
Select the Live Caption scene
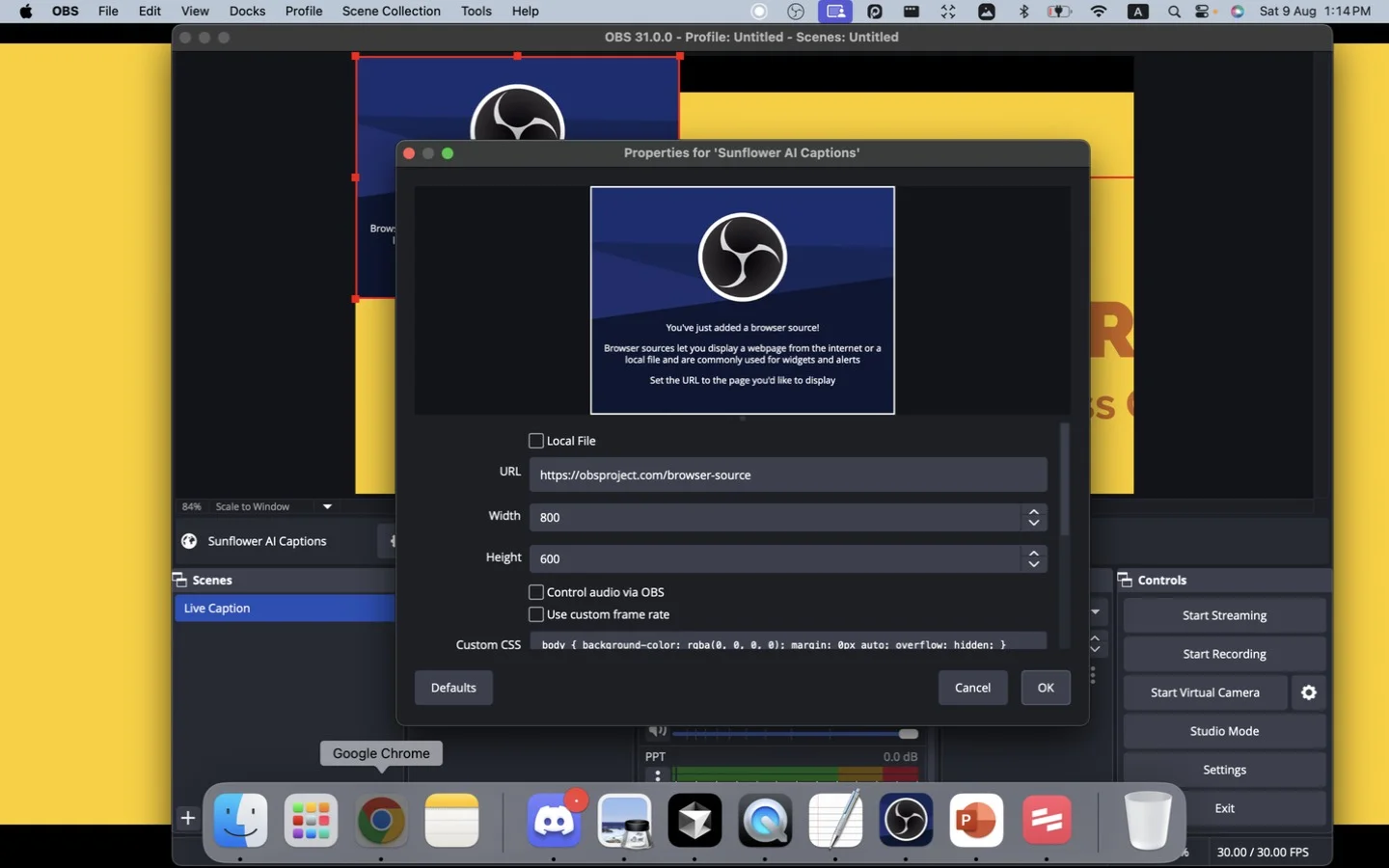(285, 609)
